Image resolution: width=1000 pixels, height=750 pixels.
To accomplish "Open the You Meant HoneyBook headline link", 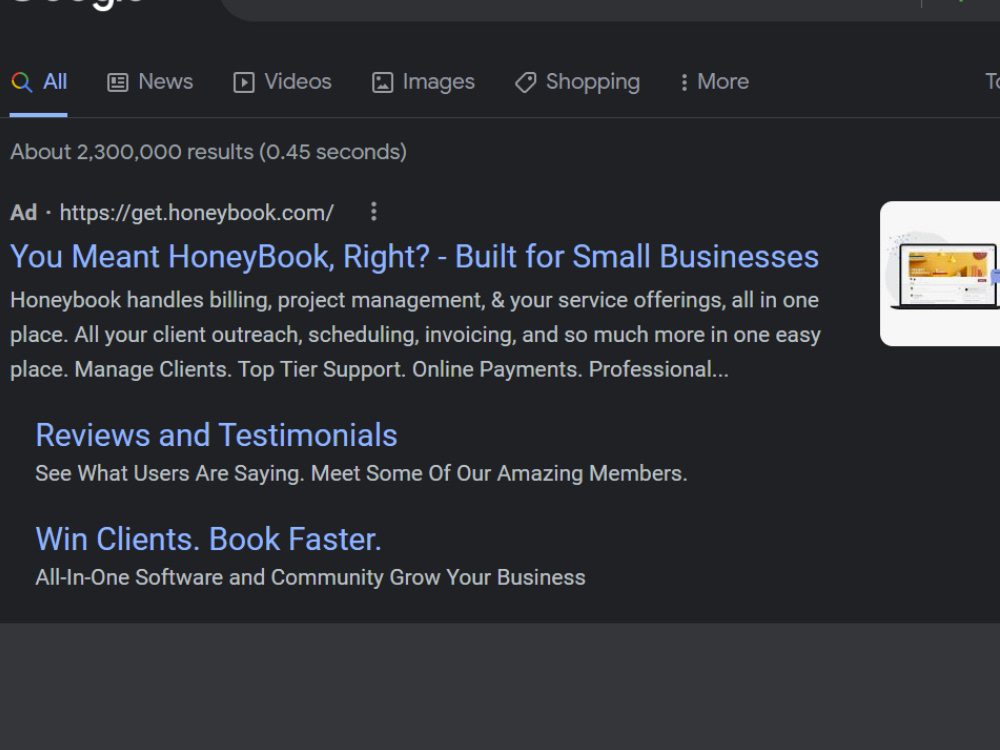I will coord(415,257).
